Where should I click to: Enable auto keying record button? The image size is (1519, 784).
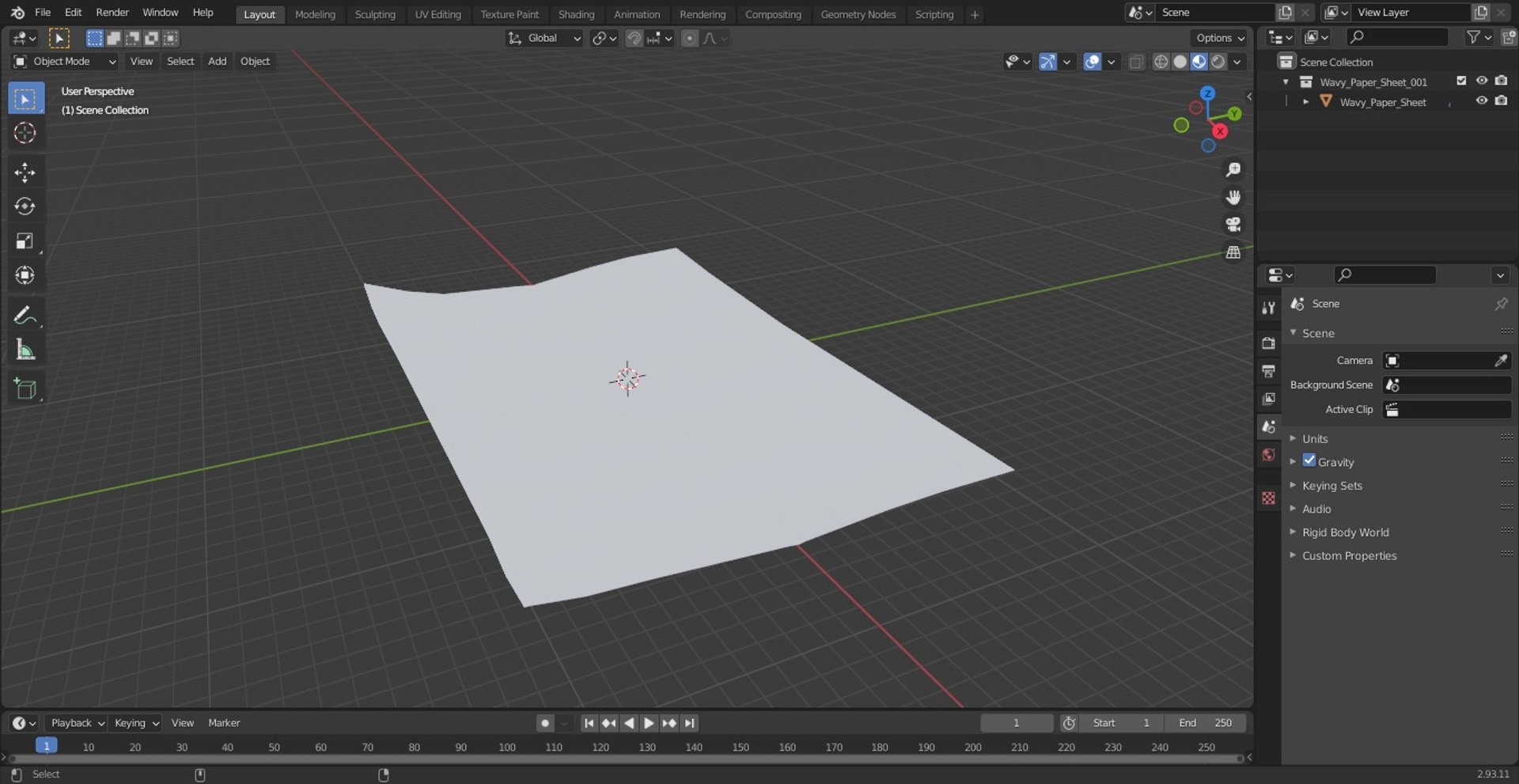click(x=545, y=723)
